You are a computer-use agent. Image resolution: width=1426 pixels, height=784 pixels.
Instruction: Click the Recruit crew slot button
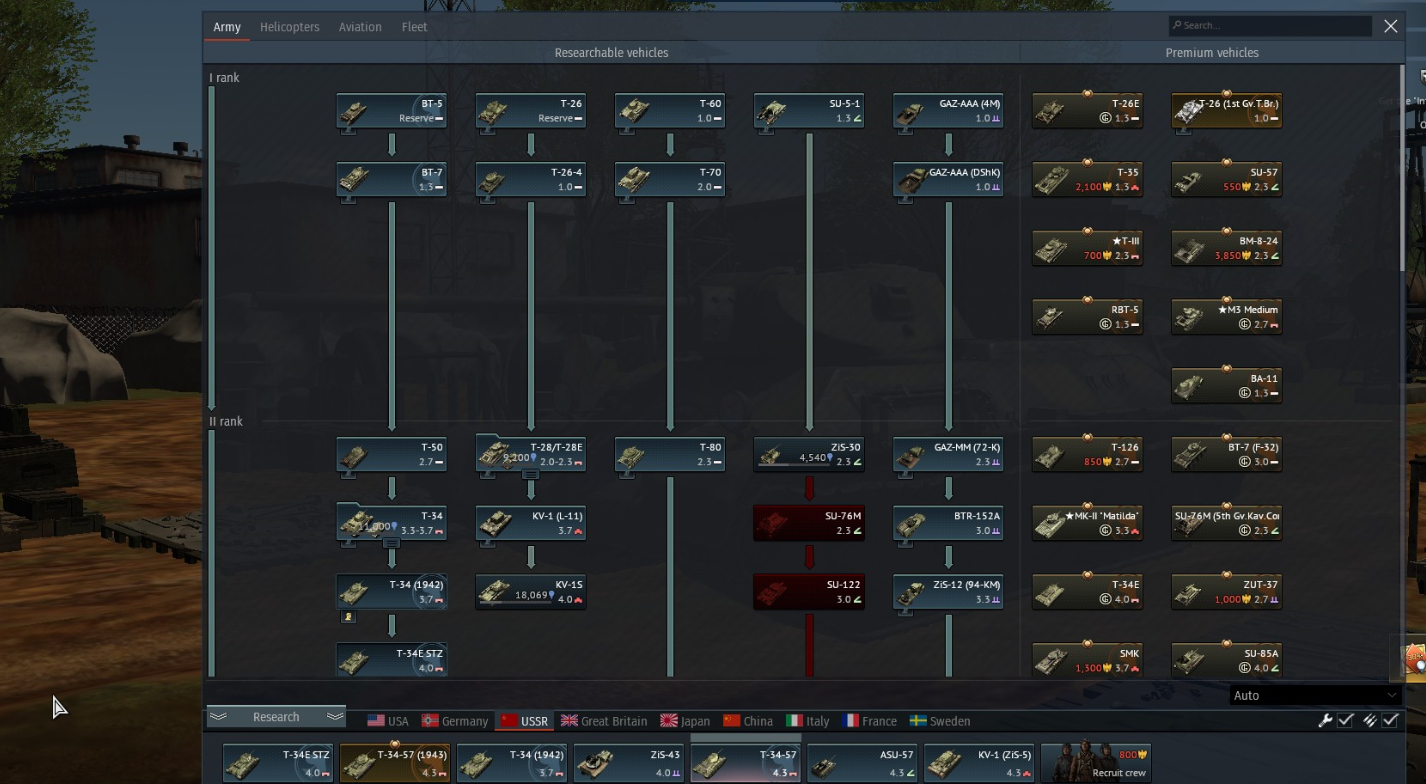[1096, 762]
